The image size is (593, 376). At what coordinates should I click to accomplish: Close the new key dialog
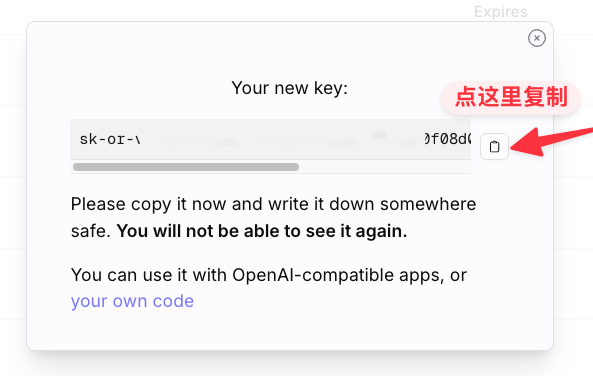point(537,38)
